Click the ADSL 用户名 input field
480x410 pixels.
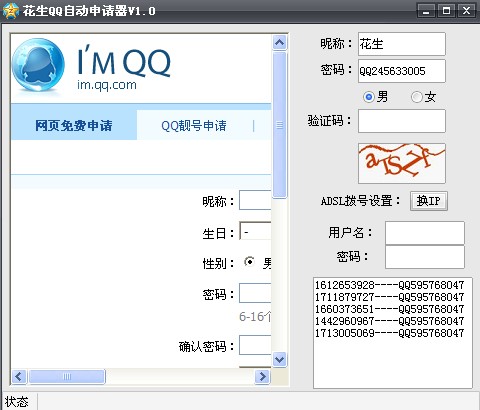pyautogui.click(x=425, y=233)
